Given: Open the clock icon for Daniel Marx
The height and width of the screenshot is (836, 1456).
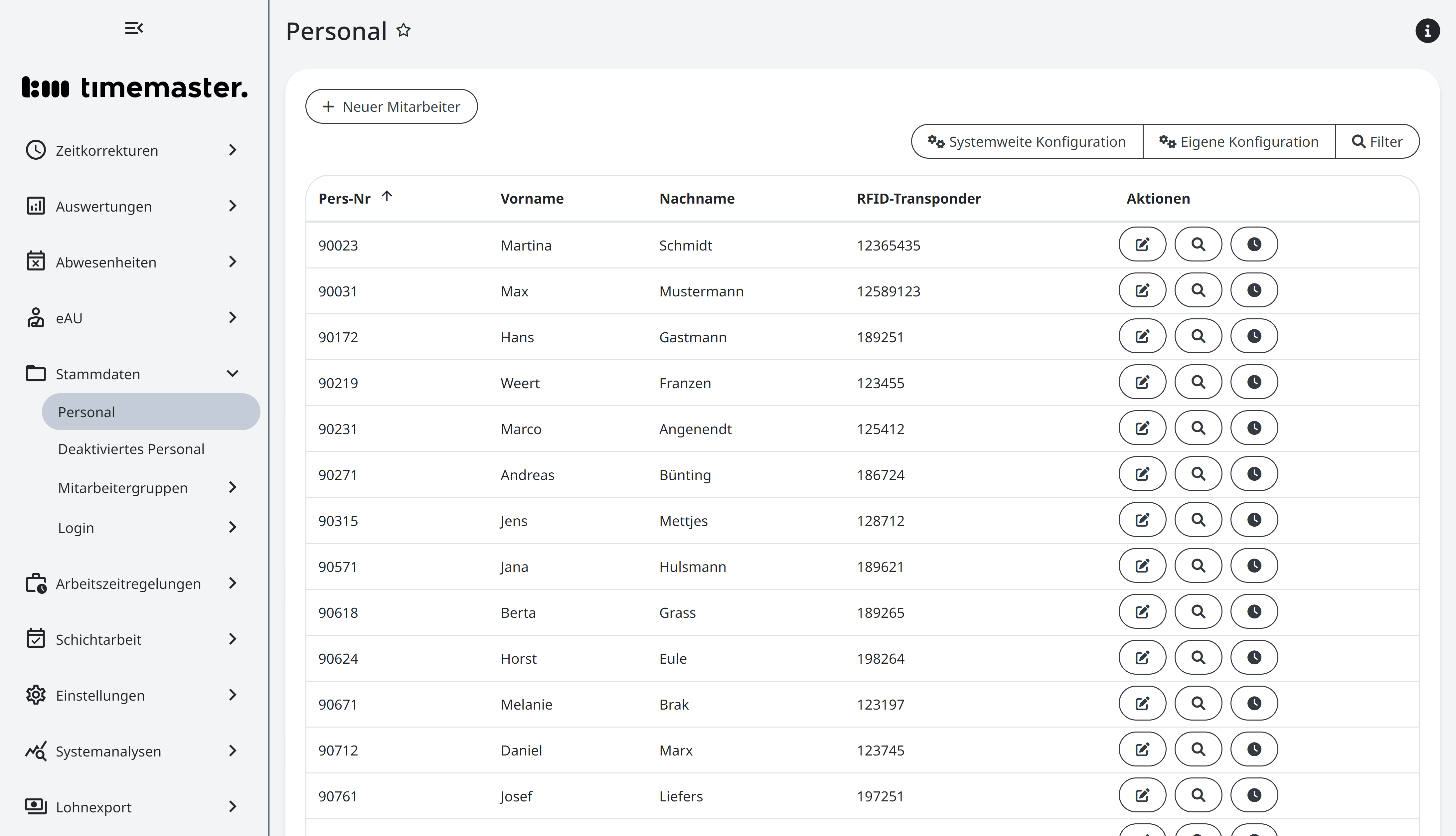Looking at the screenshot, I should click(x=1254, y=750).
